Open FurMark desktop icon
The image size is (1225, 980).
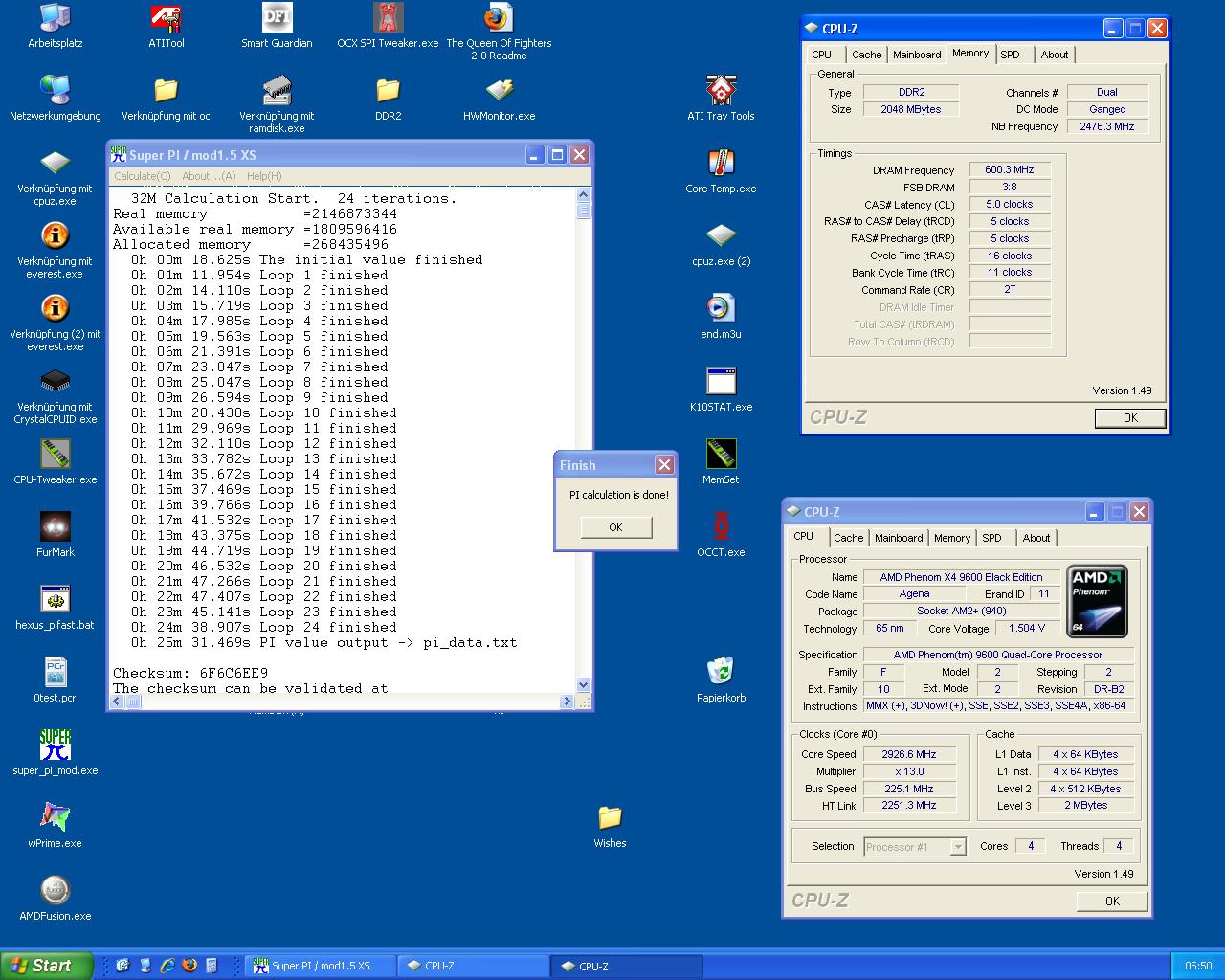point(55,535)
